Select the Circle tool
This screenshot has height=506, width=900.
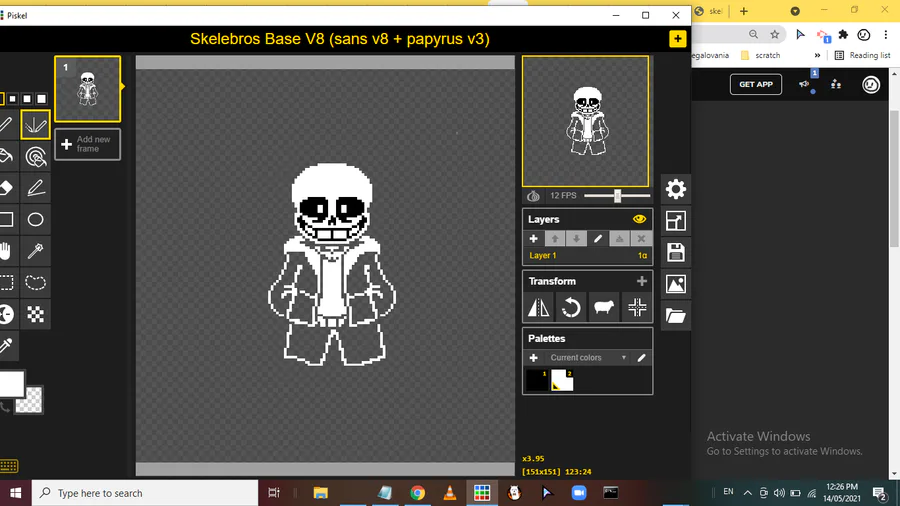click(35, 219)
